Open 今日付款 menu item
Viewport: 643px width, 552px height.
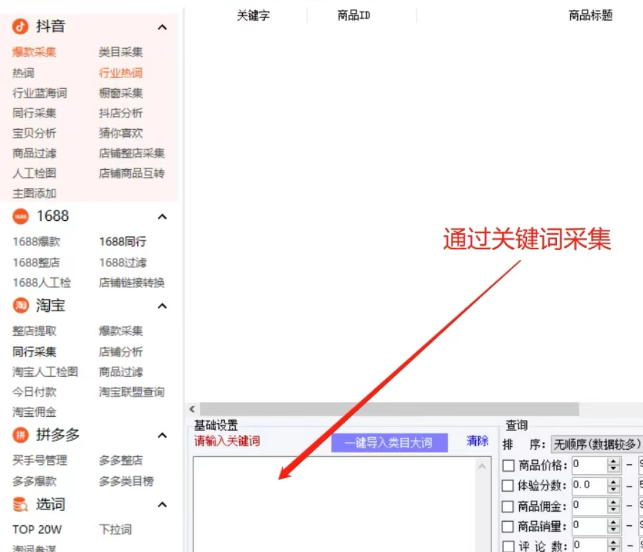pos(34,392)
